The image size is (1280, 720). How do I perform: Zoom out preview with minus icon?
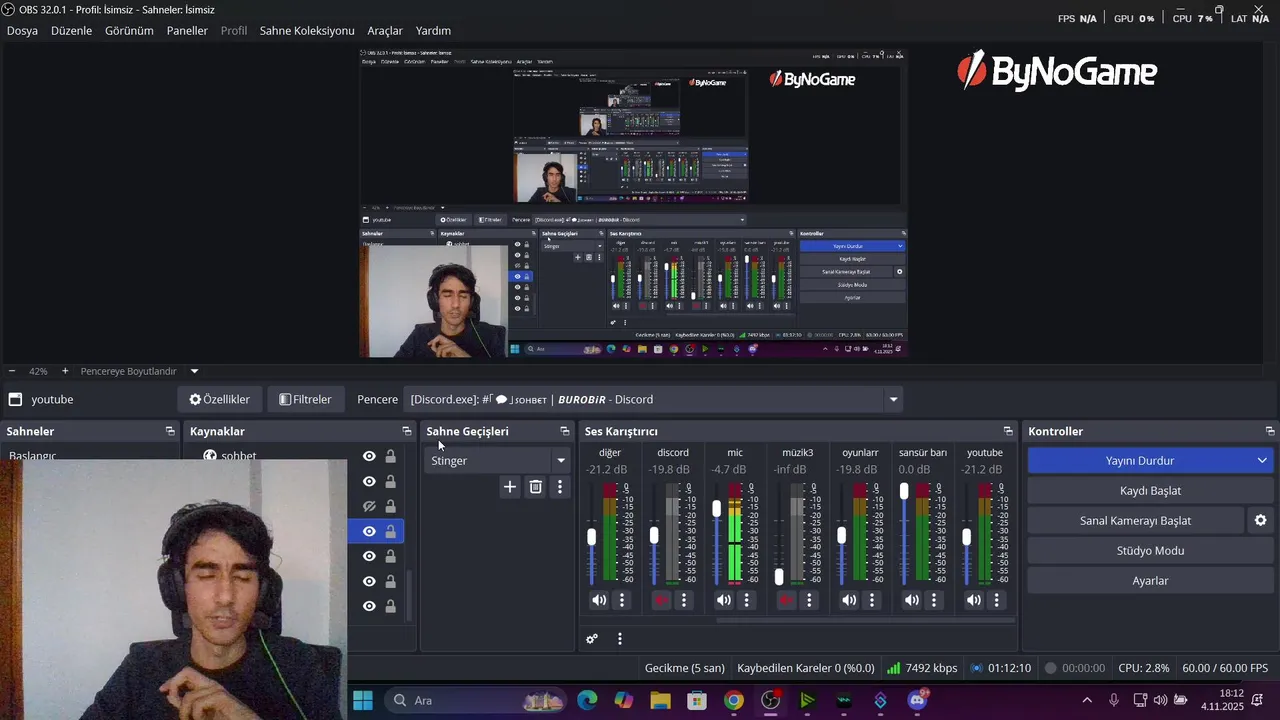12,371
